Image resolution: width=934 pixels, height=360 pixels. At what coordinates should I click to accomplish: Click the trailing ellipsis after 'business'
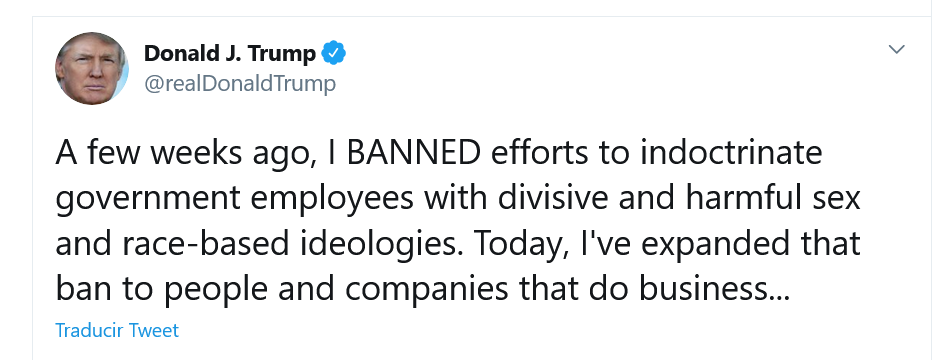(779, 297)
